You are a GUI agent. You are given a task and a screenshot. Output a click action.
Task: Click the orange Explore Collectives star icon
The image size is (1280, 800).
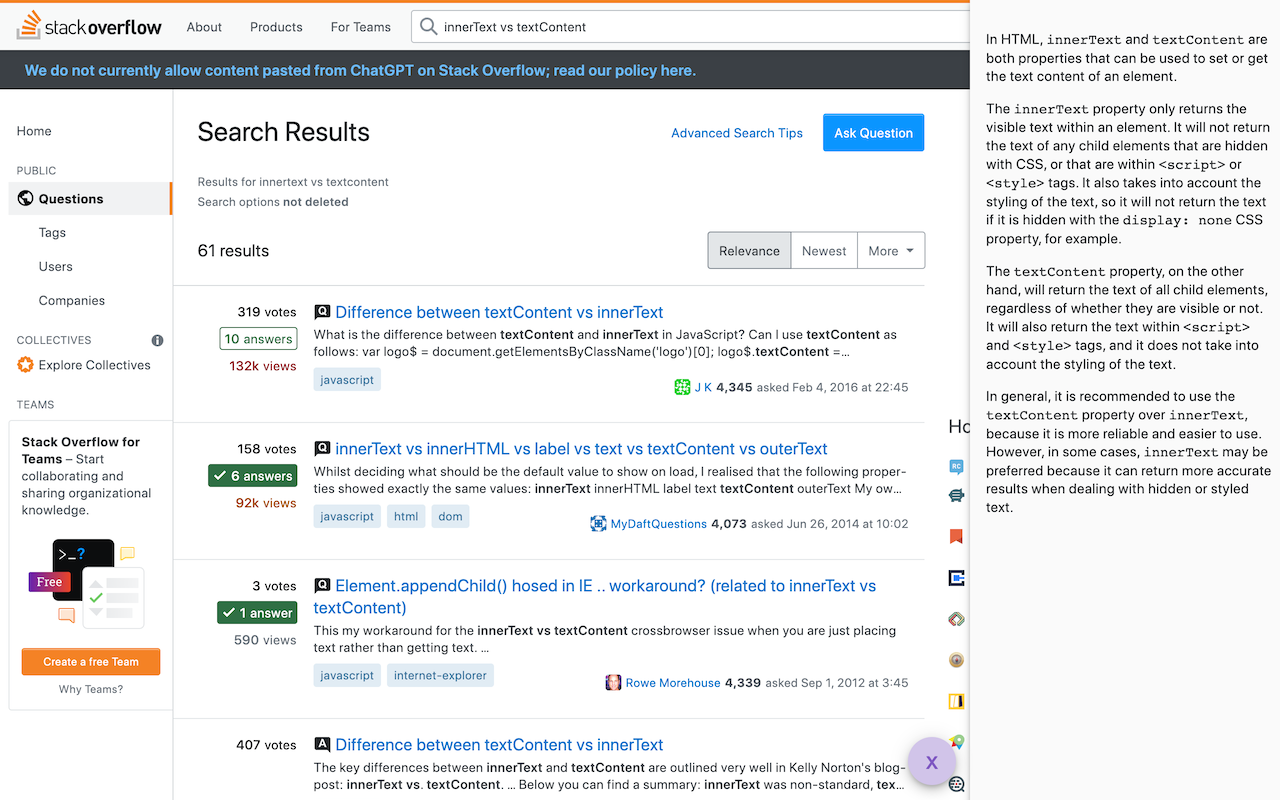[25, 365]
